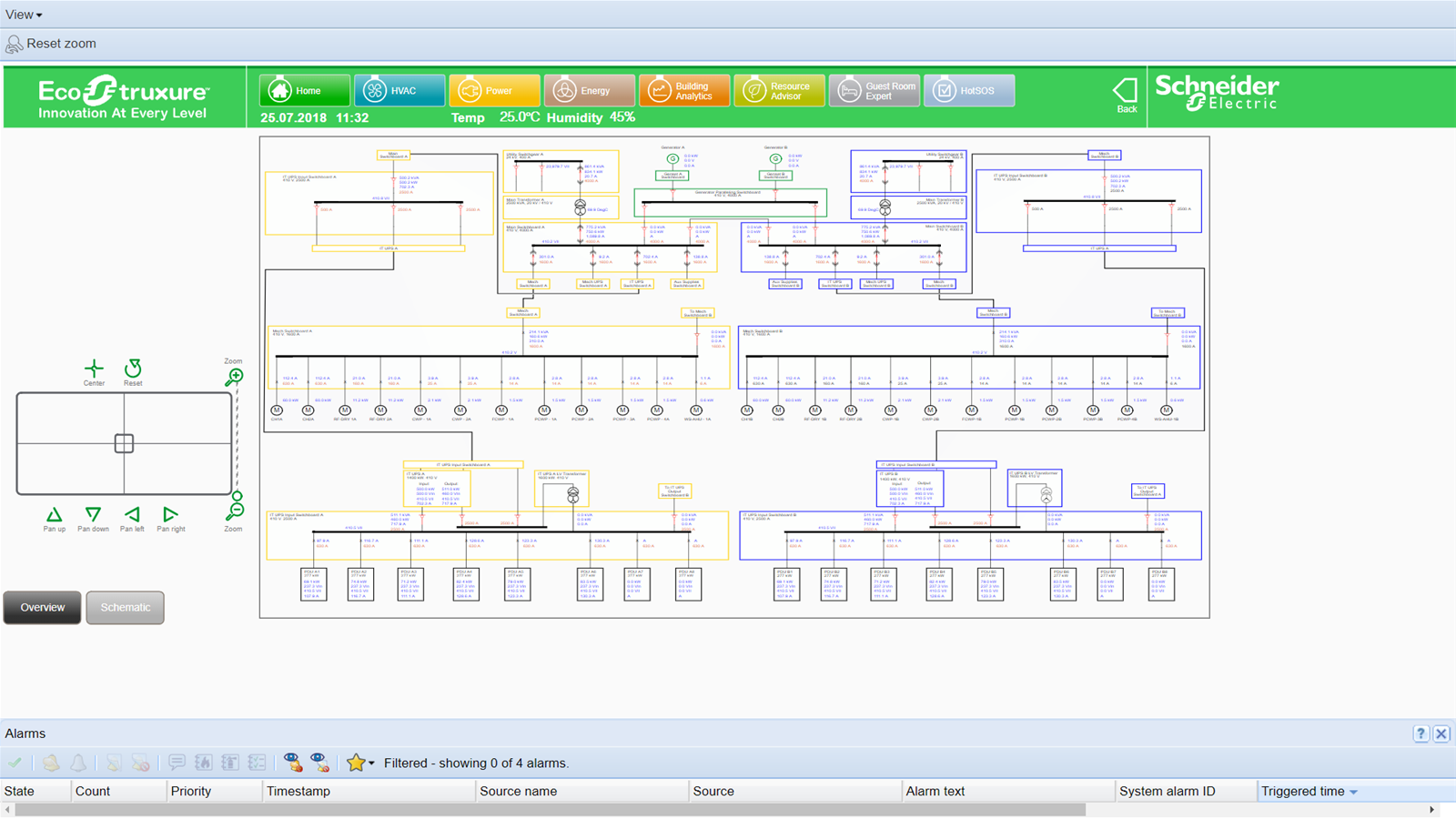Open the HVAC navigation tab
Image resolution: width=1456 pixels, height=819 pixels.
[399, 91]
